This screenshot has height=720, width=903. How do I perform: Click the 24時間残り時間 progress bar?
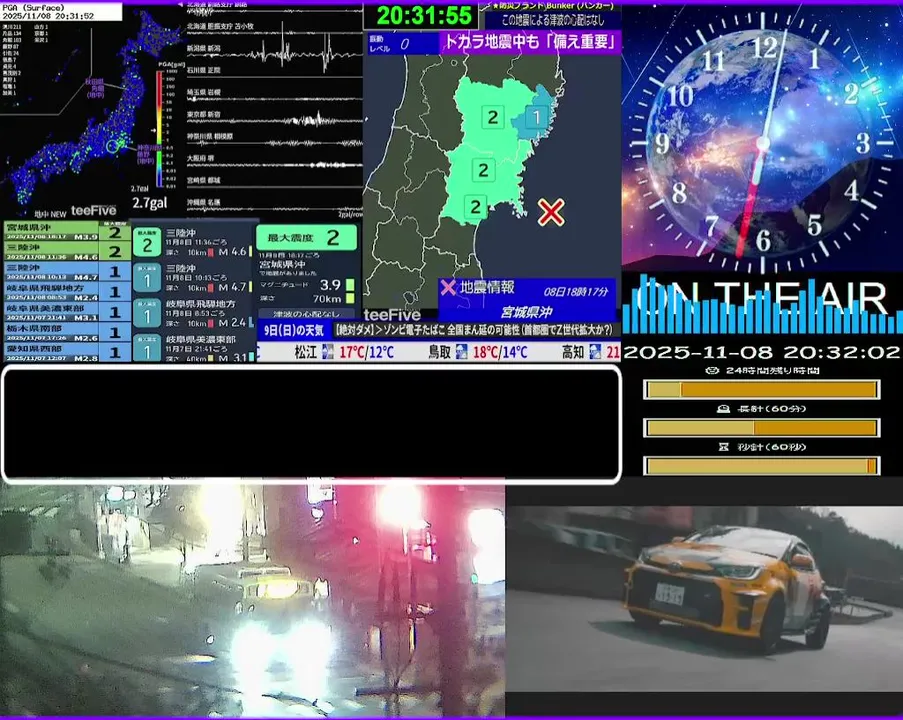coord(762,390)
